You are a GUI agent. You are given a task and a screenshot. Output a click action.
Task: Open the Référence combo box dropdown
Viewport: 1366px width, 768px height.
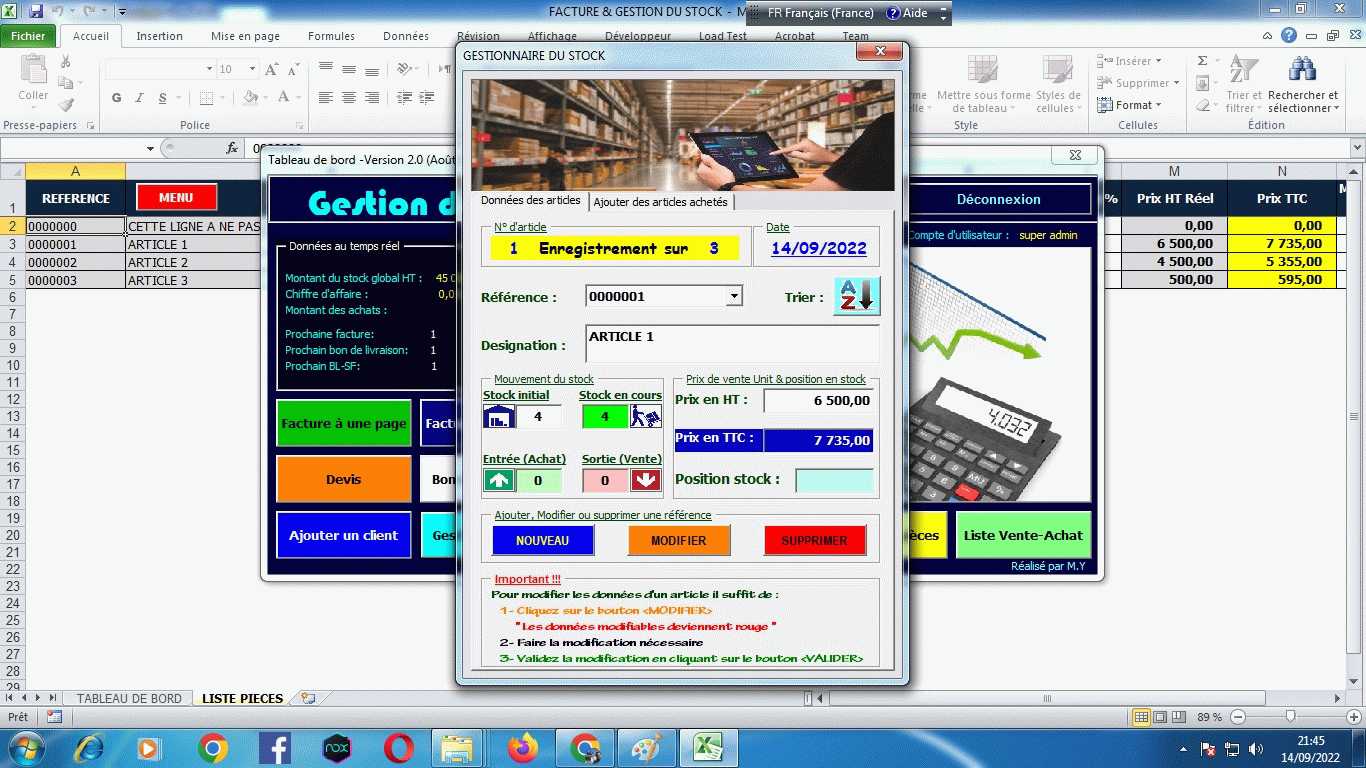coord(734,296)
